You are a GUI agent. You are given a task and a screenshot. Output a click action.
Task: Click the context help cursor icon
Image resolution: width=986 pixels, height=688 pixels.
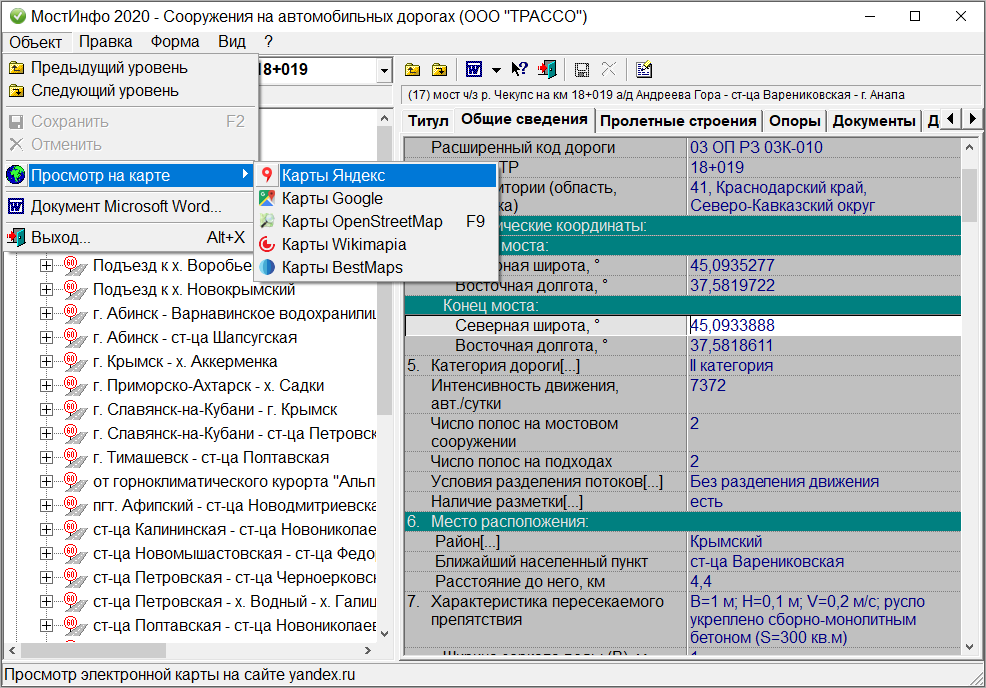click(x=519, y=70)
